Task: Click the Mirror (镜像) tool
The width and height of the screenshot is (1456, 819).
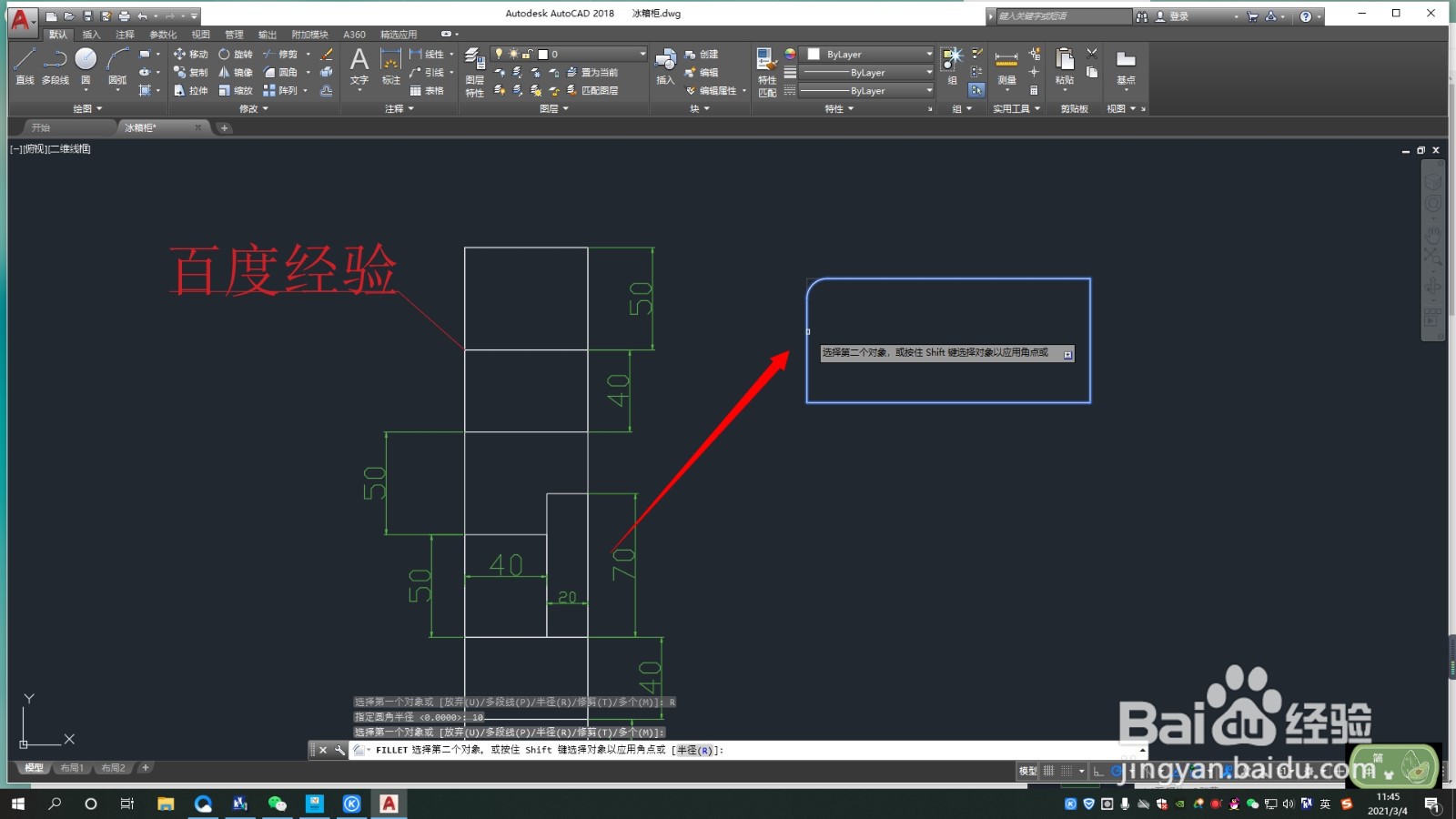Action: pos(236,73)
